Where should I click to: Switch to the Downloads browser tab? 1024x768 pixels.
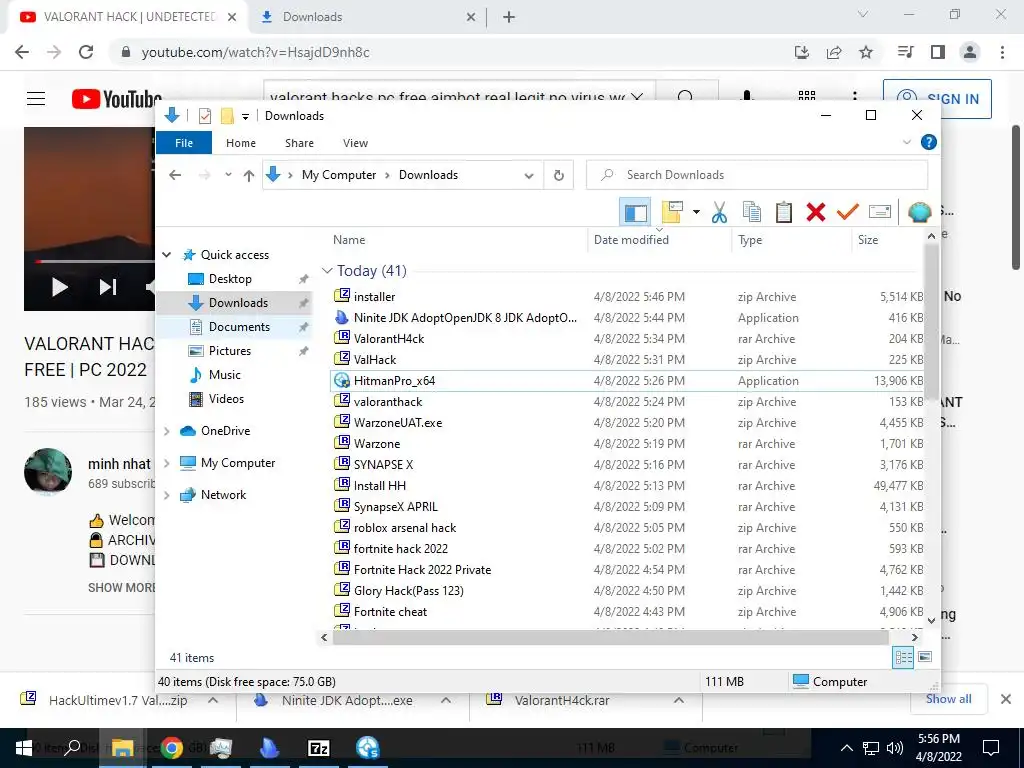[x=367, y=17]
